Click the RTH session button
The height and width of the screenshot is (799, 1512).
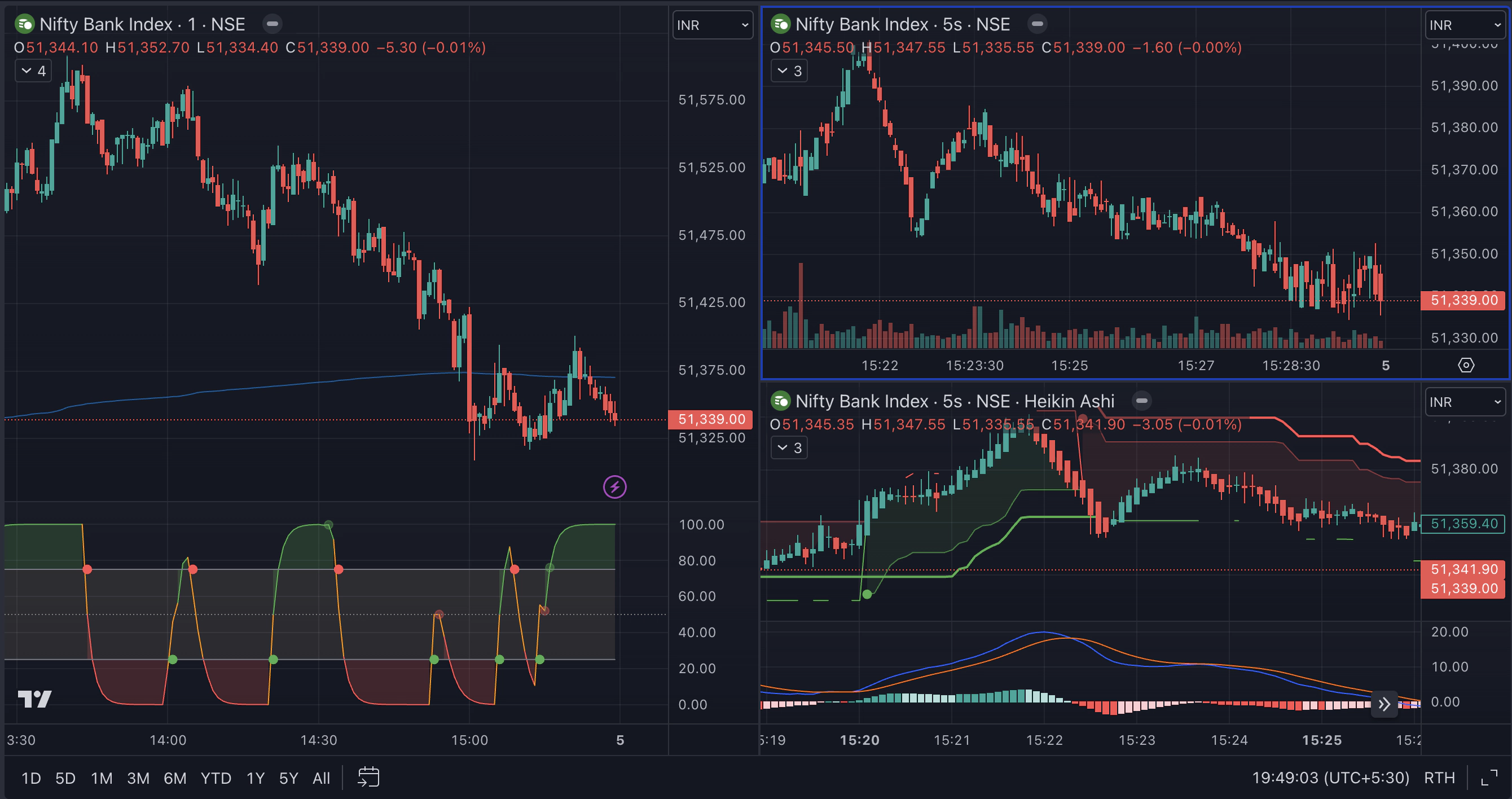[x=1439, y=778]
